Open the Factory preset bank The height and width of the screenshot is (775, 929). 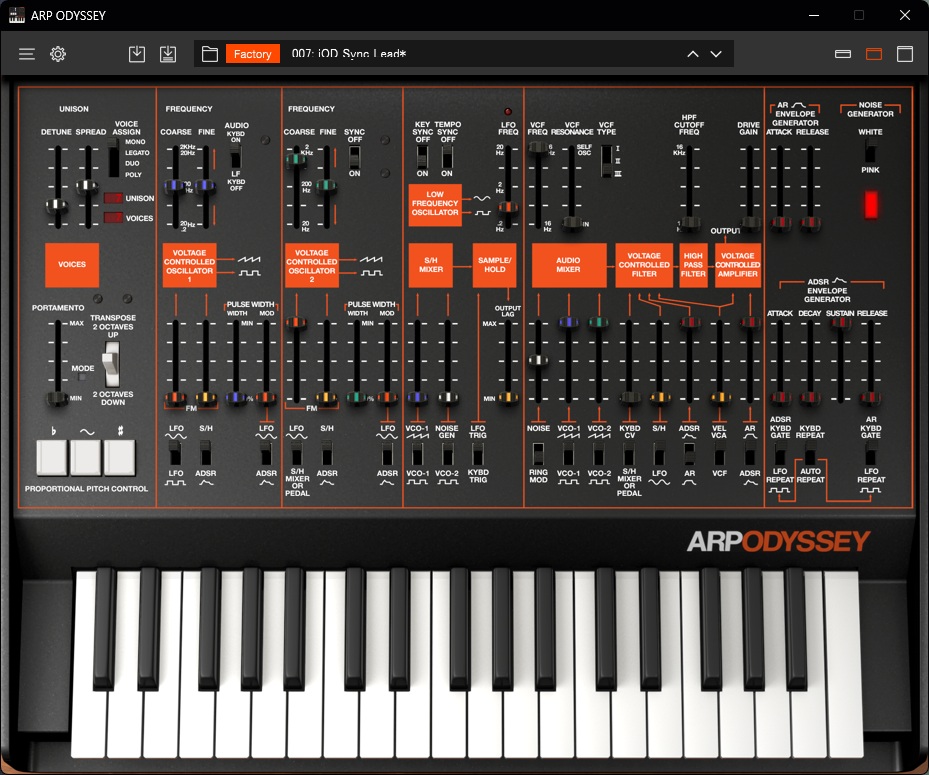[252, 55]
